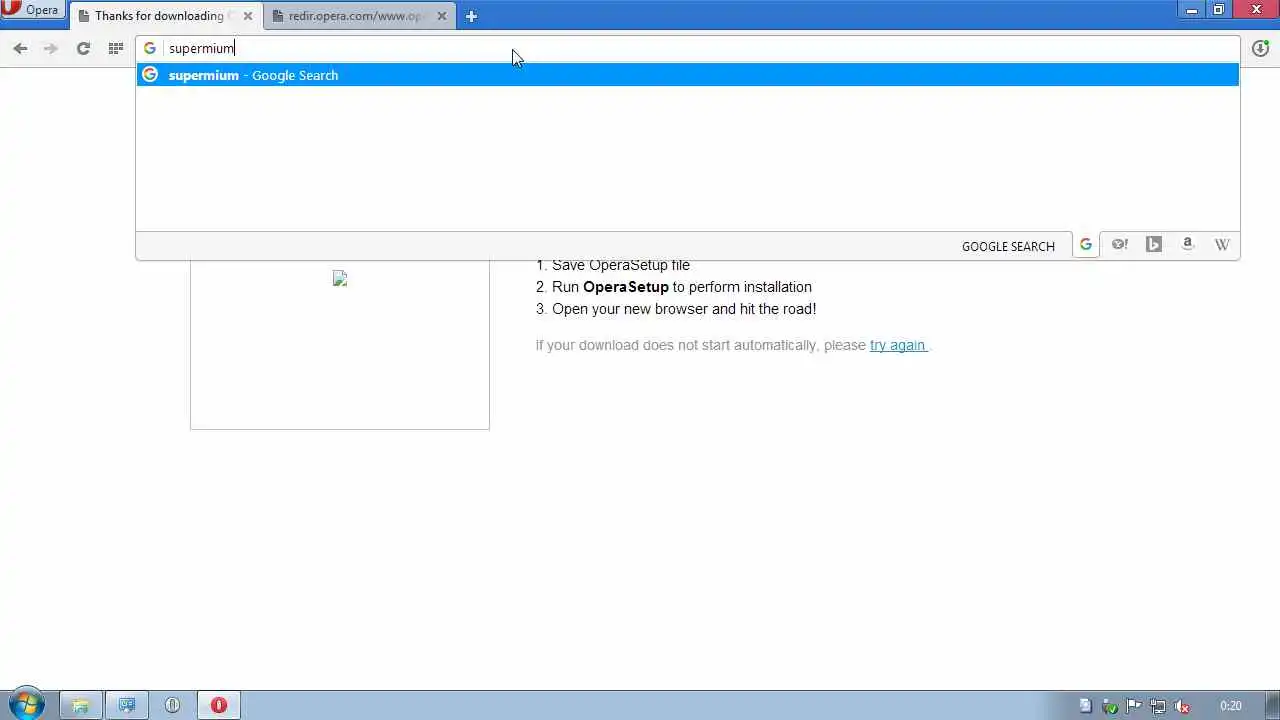Restore down the Opera window
The image size is (1280, 720).
(1218, 10)
